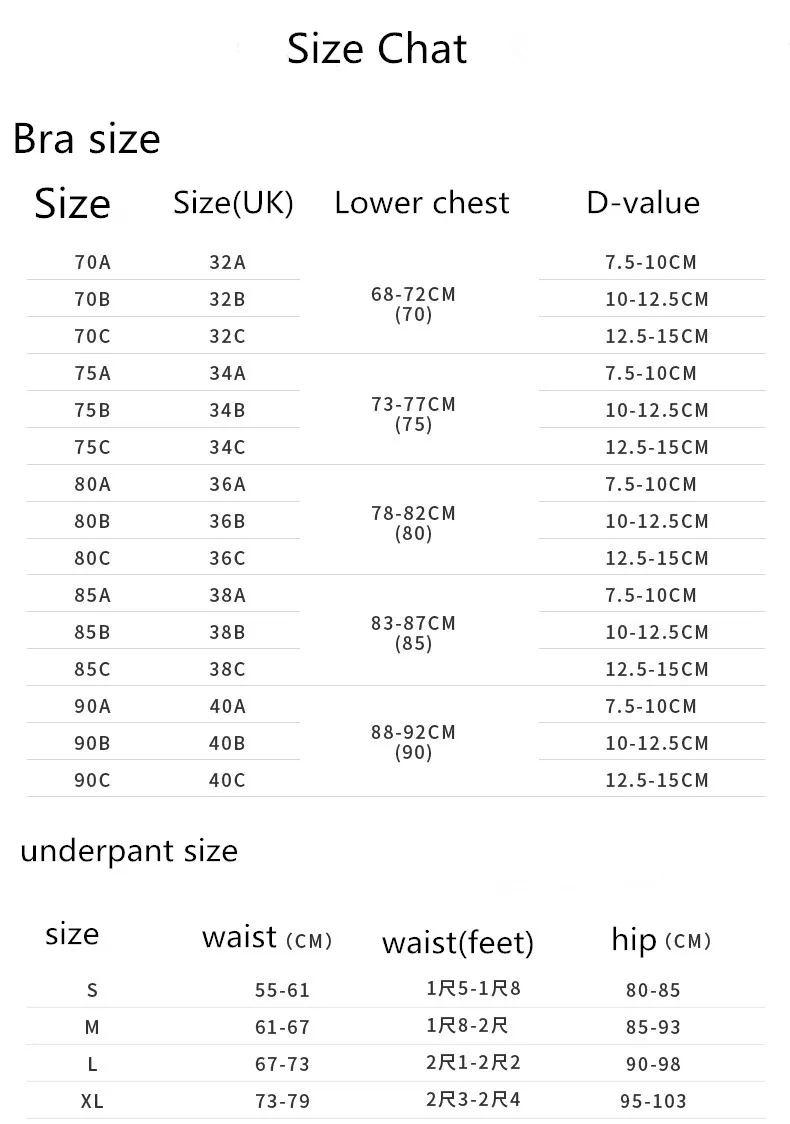Click the 68-72CM (70) lower chest cell

[x=413, y=304]
